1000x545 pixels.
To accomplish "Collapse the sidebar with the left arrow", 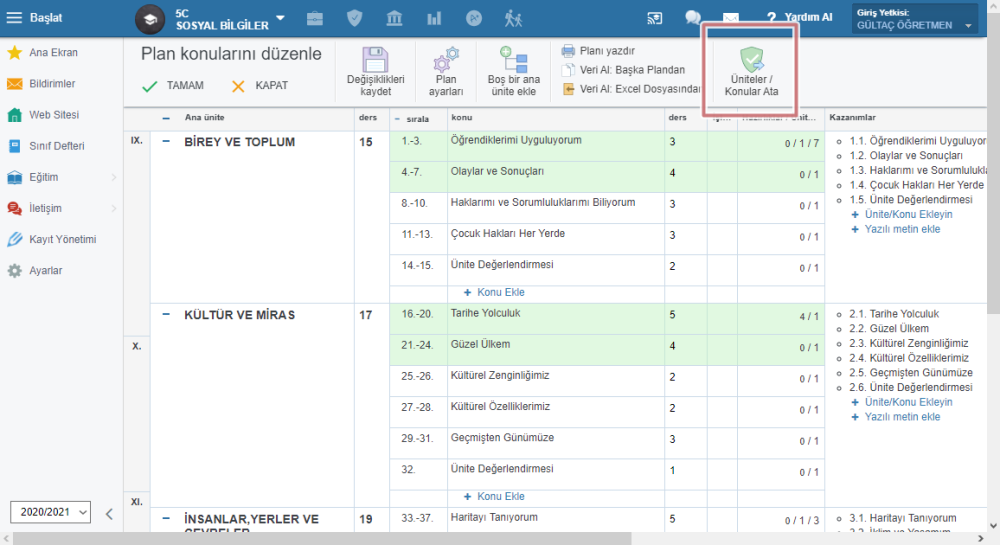I will click(109, 514).
